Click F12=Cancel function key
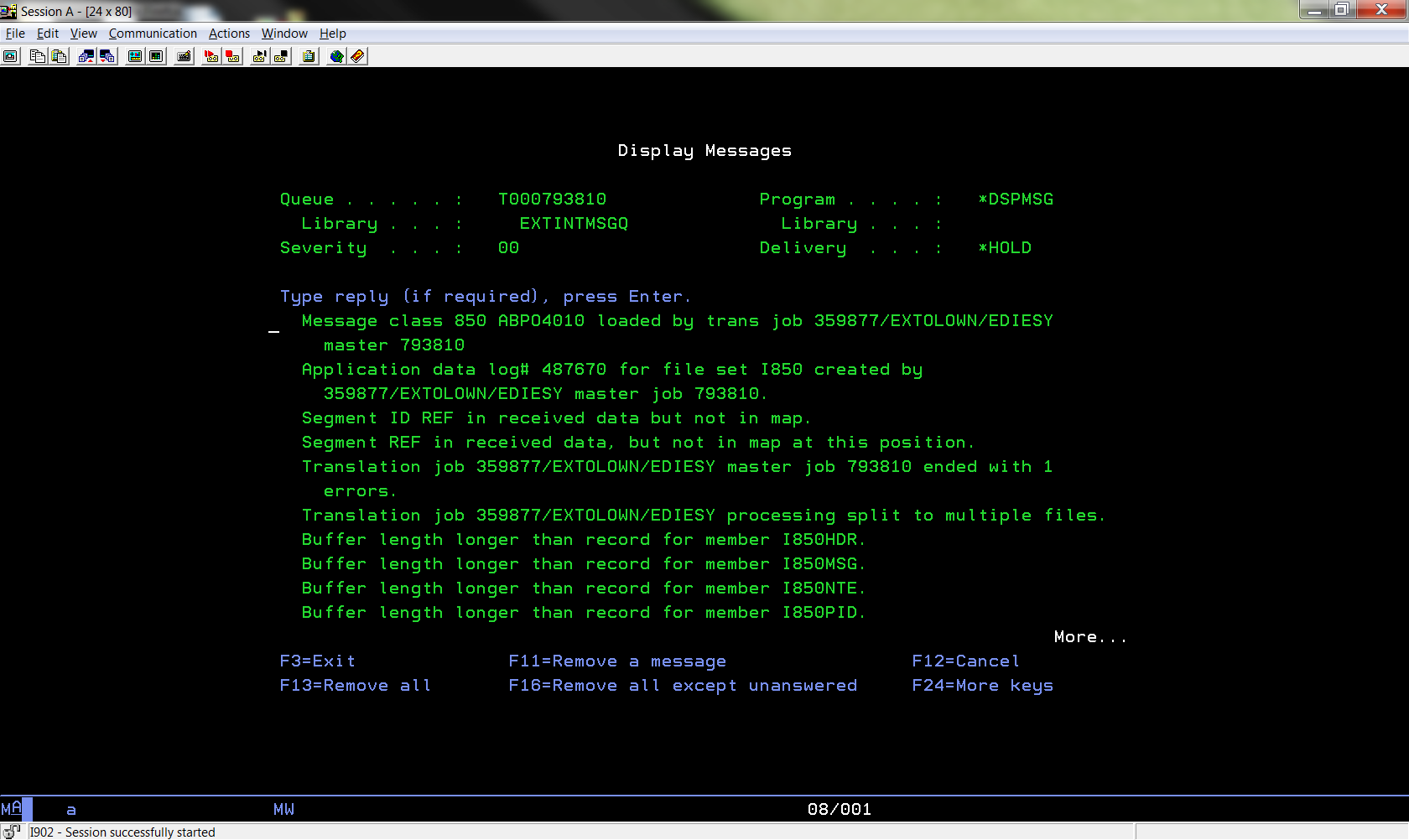The height and width of the screenshot is (840, 1409). click(x=965, y=661)
